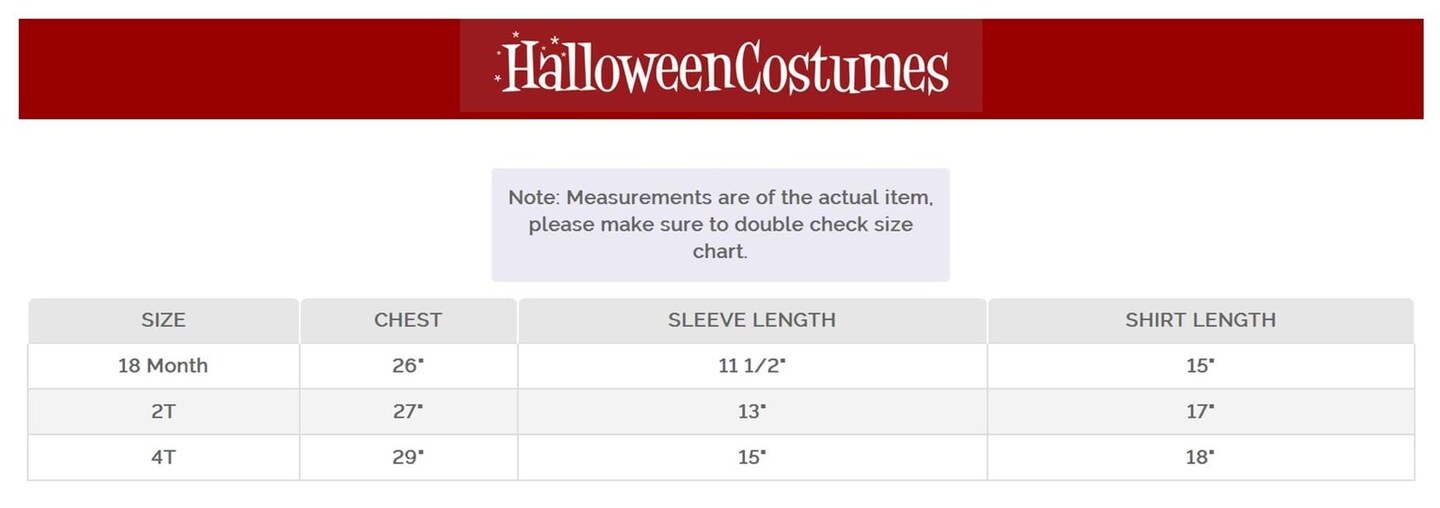Click the SHIRT LENGTH column header

pos(1200,321)
